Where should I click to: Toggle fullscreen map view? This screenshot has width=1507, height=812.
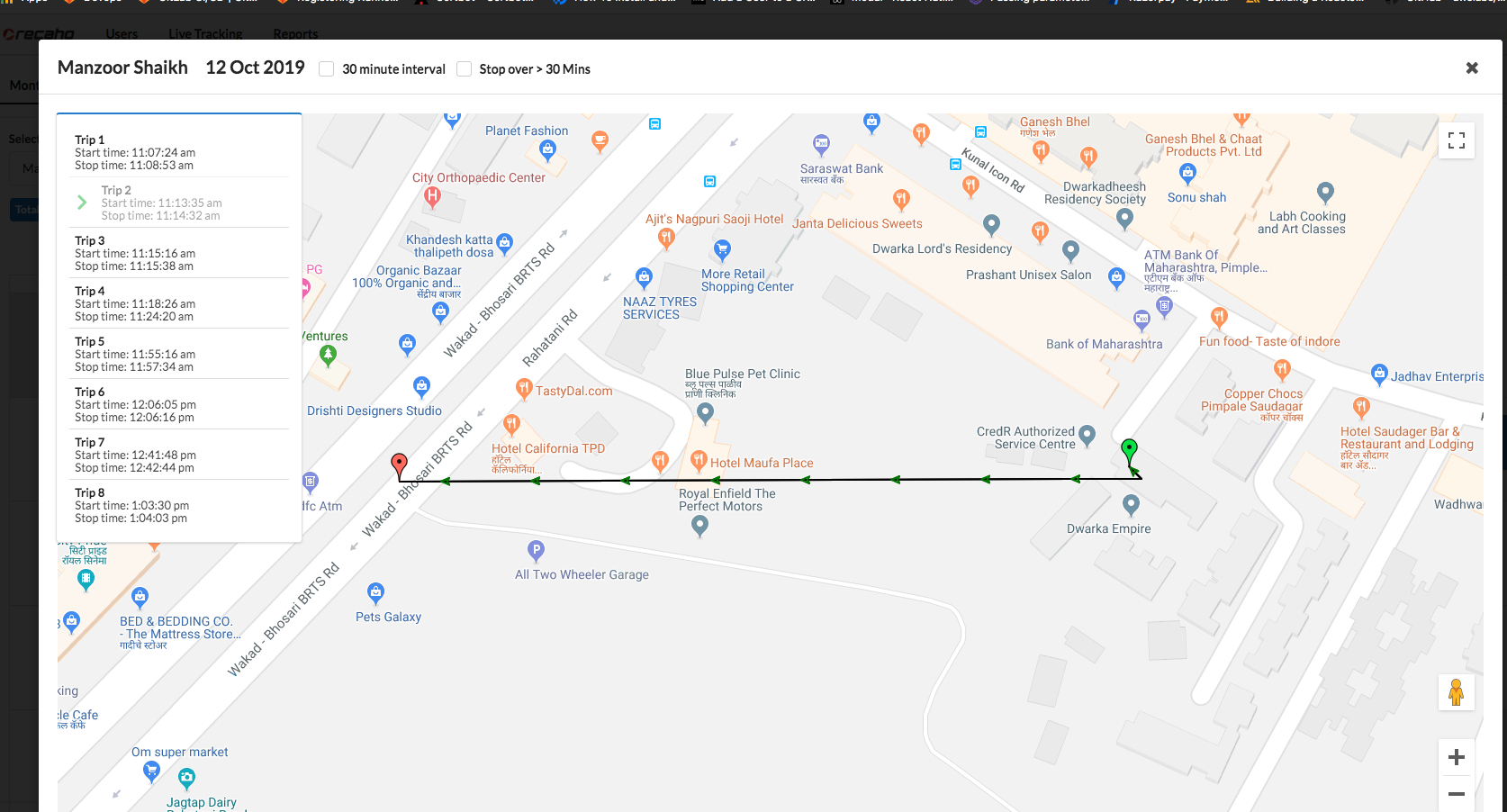point(1456,140)
